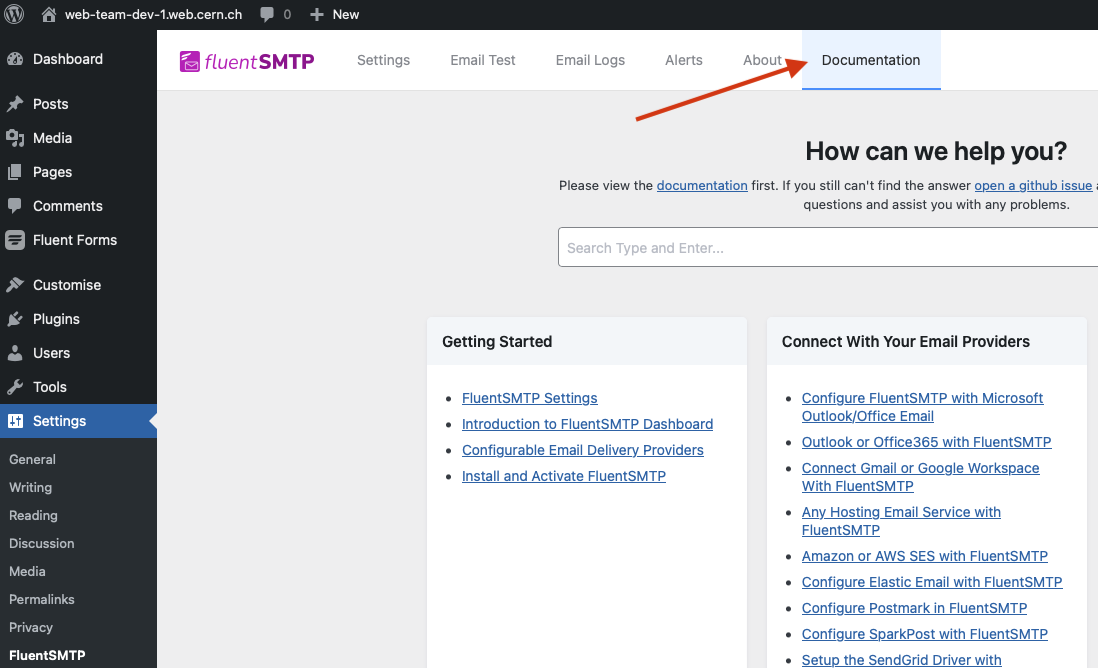1098x668 pixels.
Task: Open Outlook or Office365 with FluentSMTP link
Action: pos(926,443)
